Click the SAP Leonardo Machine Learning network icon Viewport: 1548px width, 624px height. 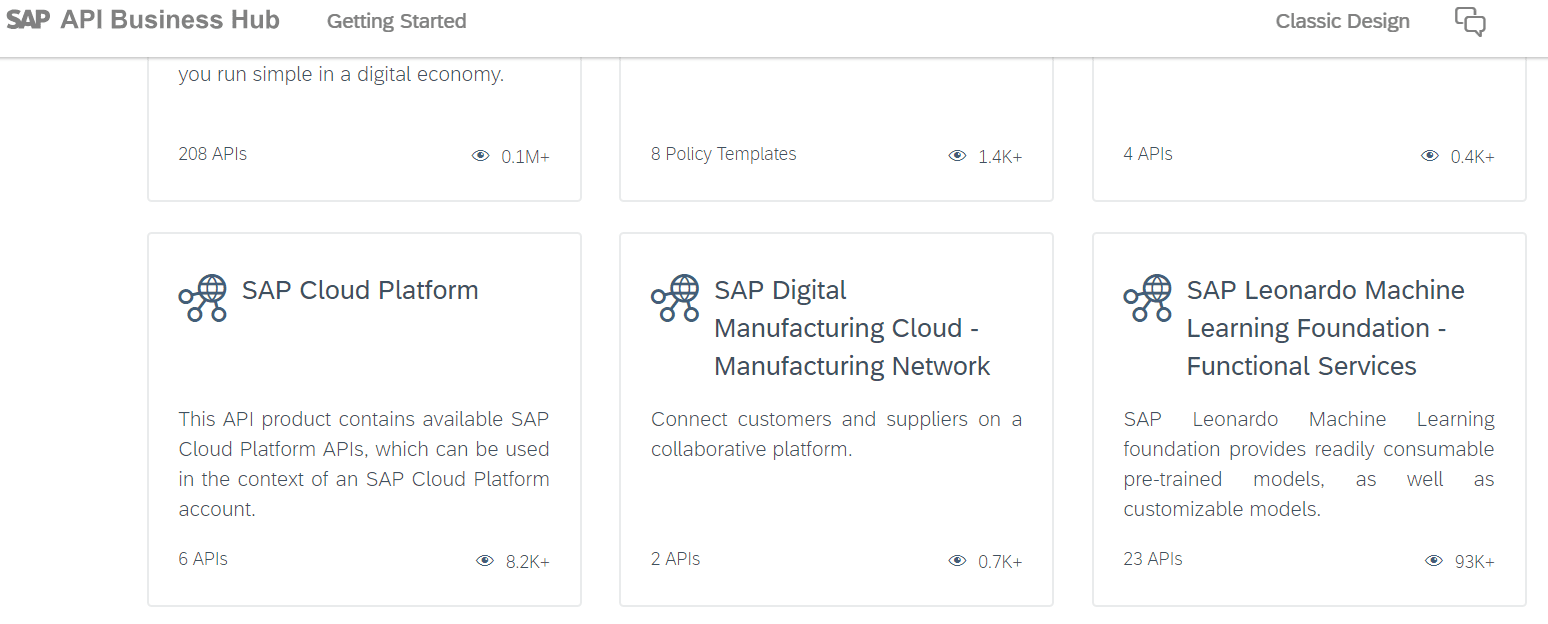click(1148, 298)
